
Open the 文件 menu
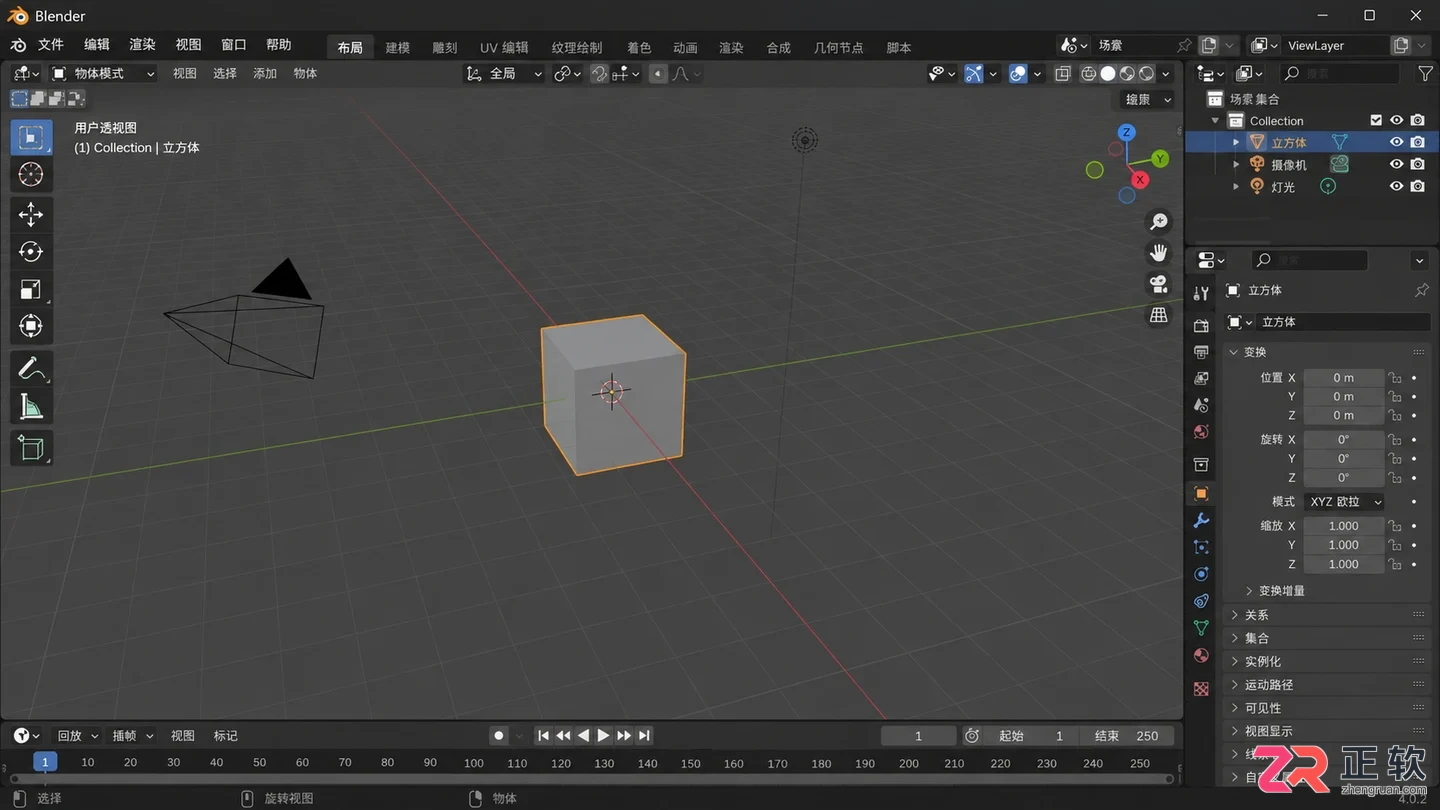pos(50,45)
